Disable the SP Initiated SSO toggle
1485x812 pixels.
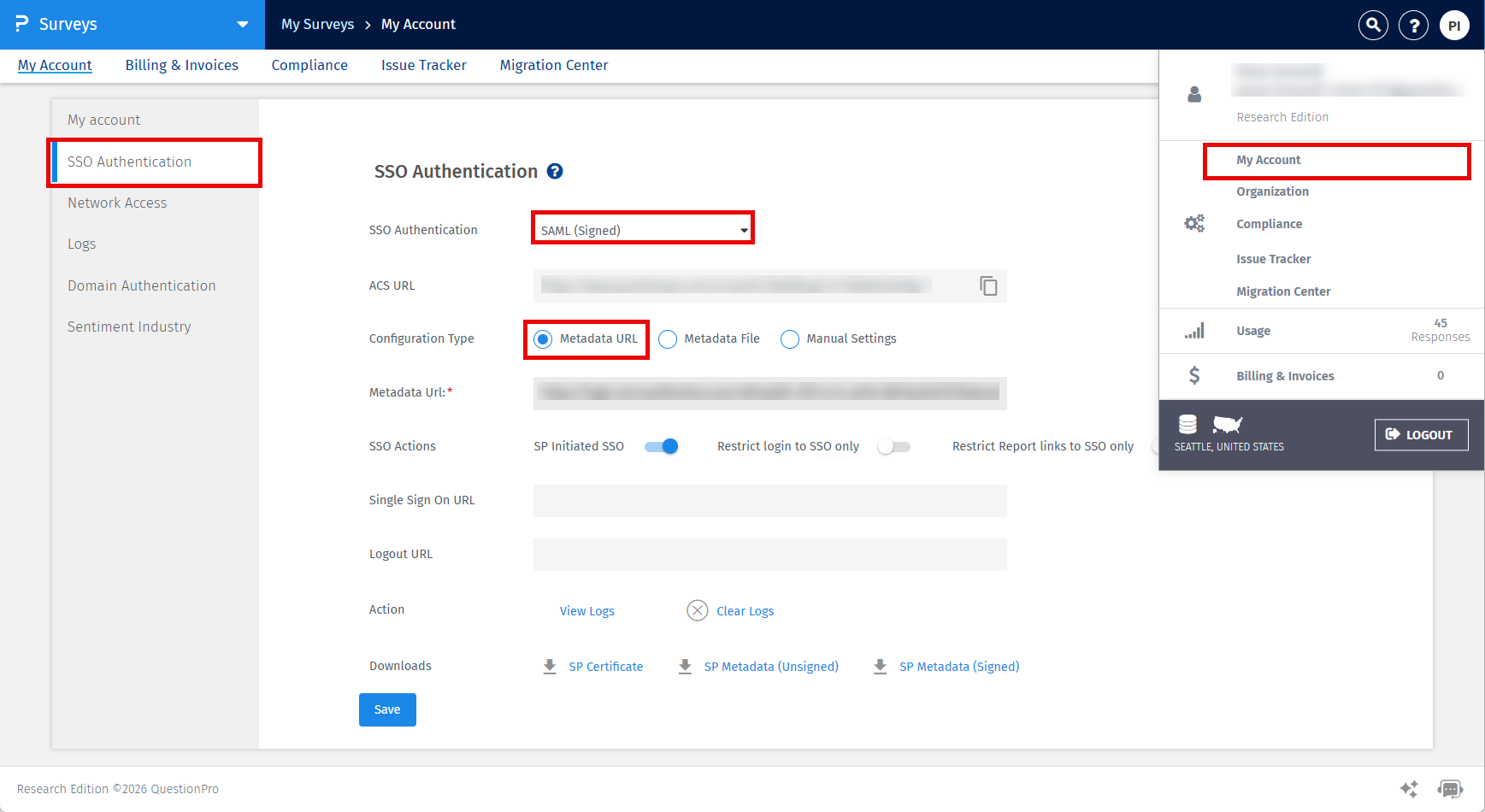click(662, 446)
